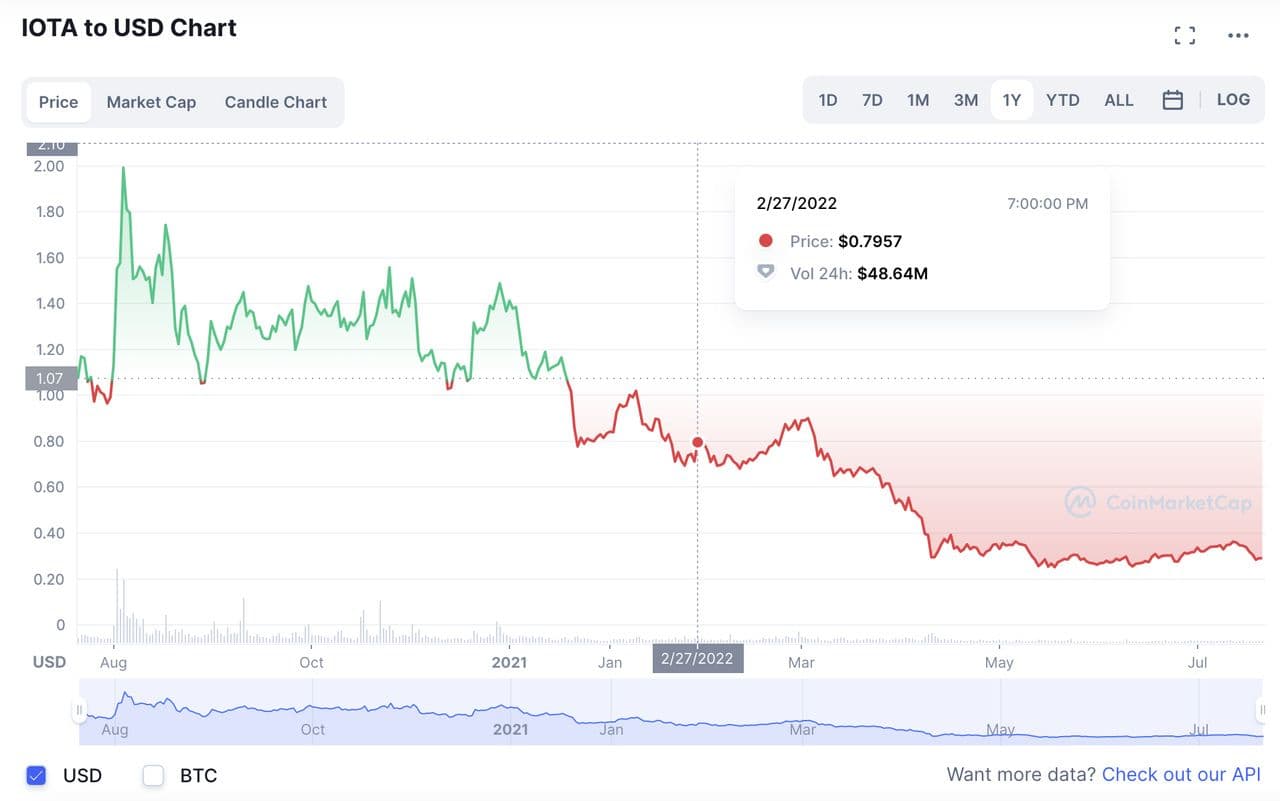Image resolution: width=1280 pixels, height=801 pixels.
Task: Toggle the LOG scale option
Action: 1233,100
